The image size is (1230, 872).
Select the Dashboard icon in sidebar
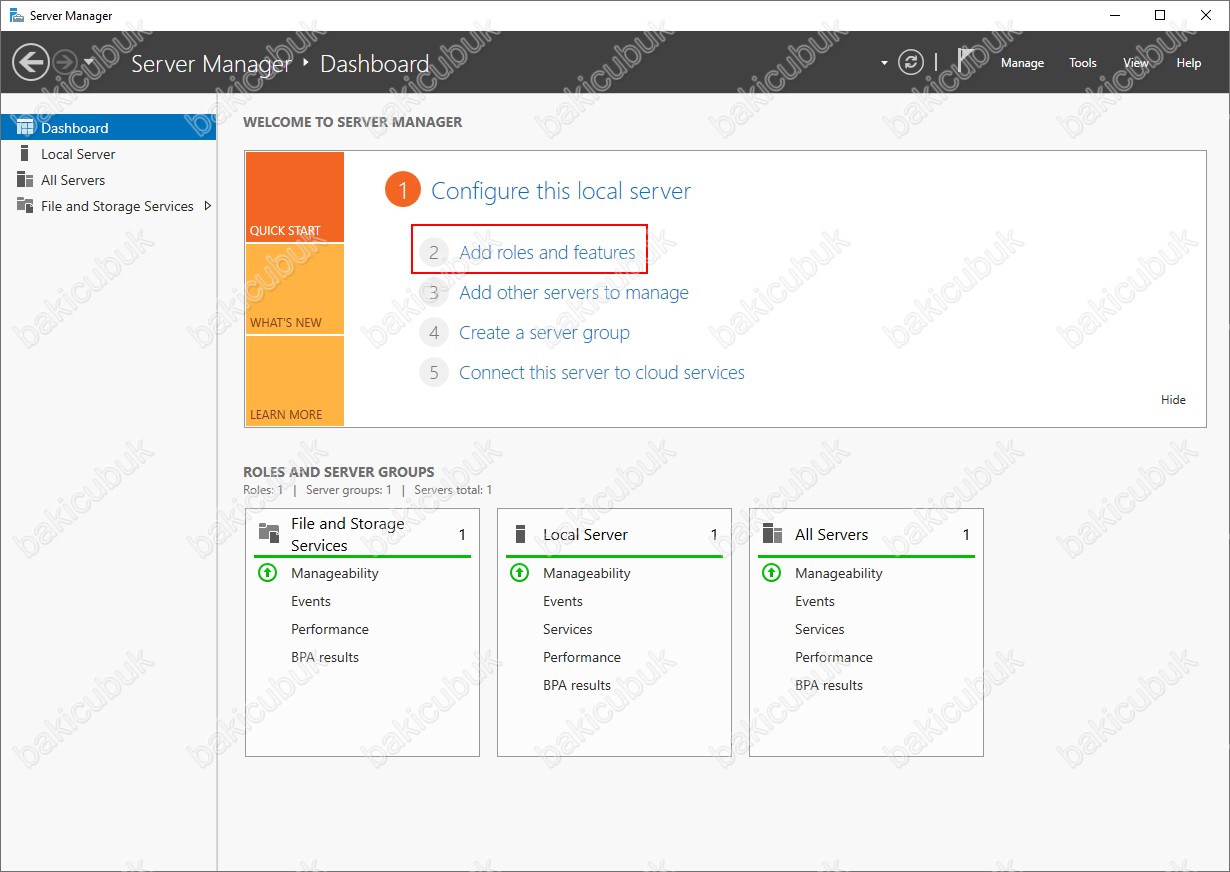point(25,127)
